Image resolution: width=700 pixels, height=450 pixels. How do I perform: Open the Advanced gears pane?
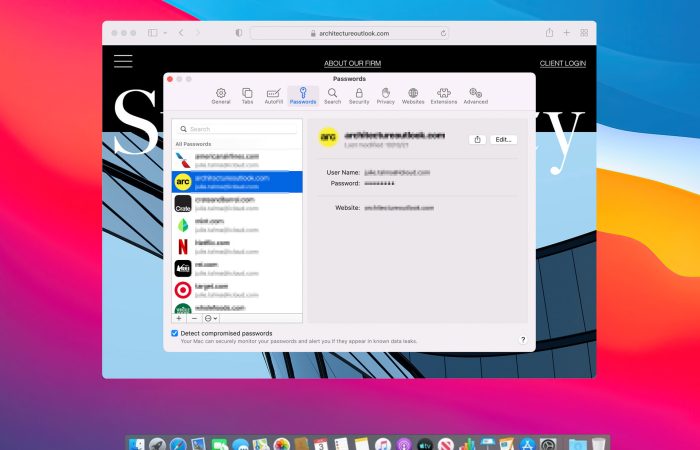475,96
